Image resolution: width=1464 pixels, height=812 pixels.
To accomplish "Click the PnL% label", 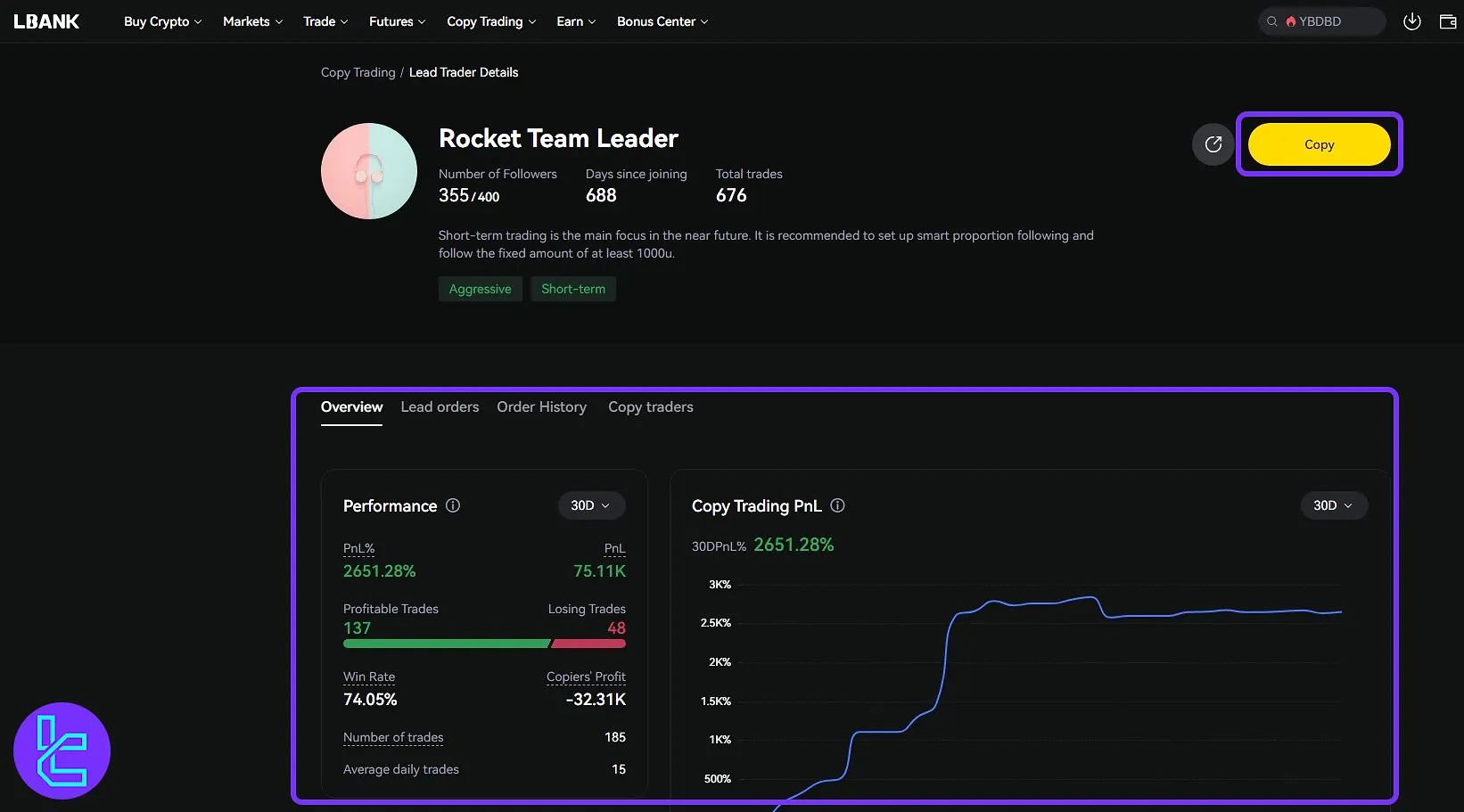I will click(358, 548).
